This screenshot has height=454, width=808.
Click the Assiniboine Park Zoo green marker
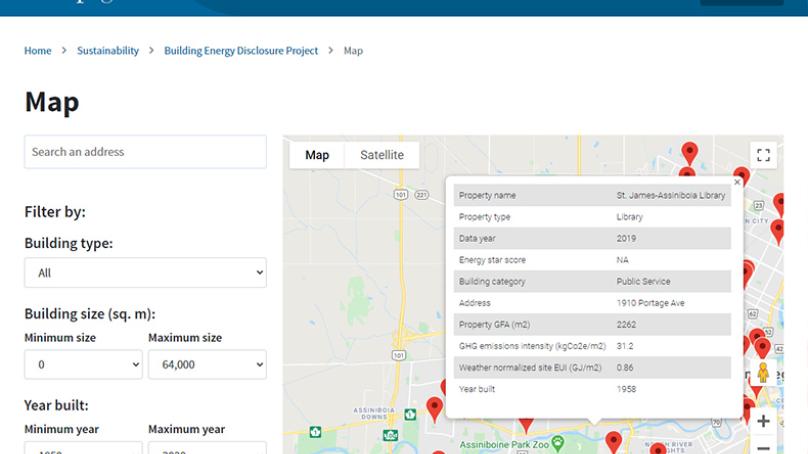click(x=558, y=440)
